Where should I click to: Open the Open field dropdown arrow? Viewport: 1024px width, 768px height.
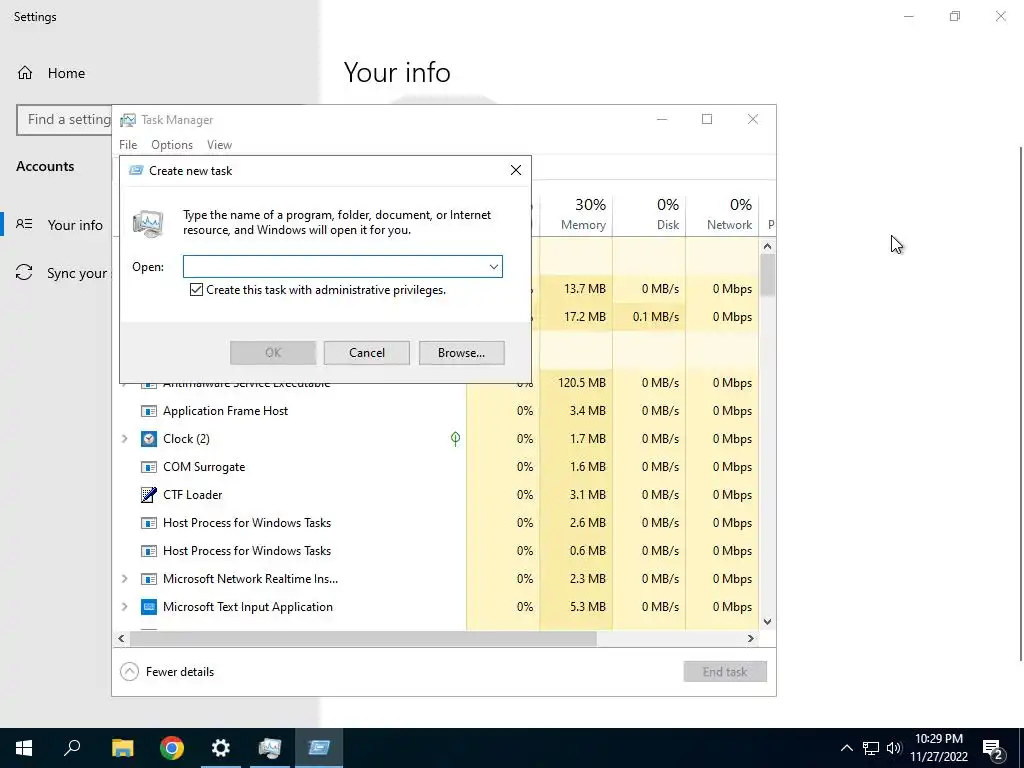[494, 266]
